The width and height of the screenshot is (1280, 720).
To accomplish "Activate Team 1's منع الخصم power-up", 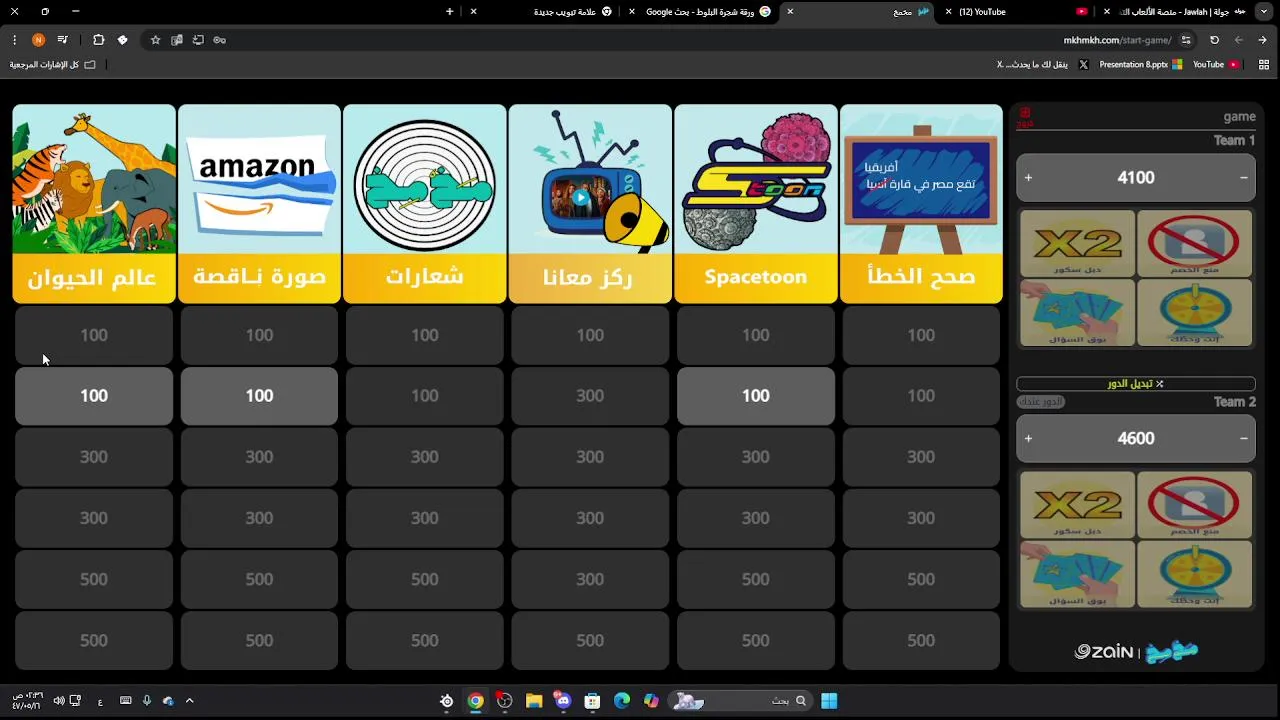I will tap(1194, 243).
